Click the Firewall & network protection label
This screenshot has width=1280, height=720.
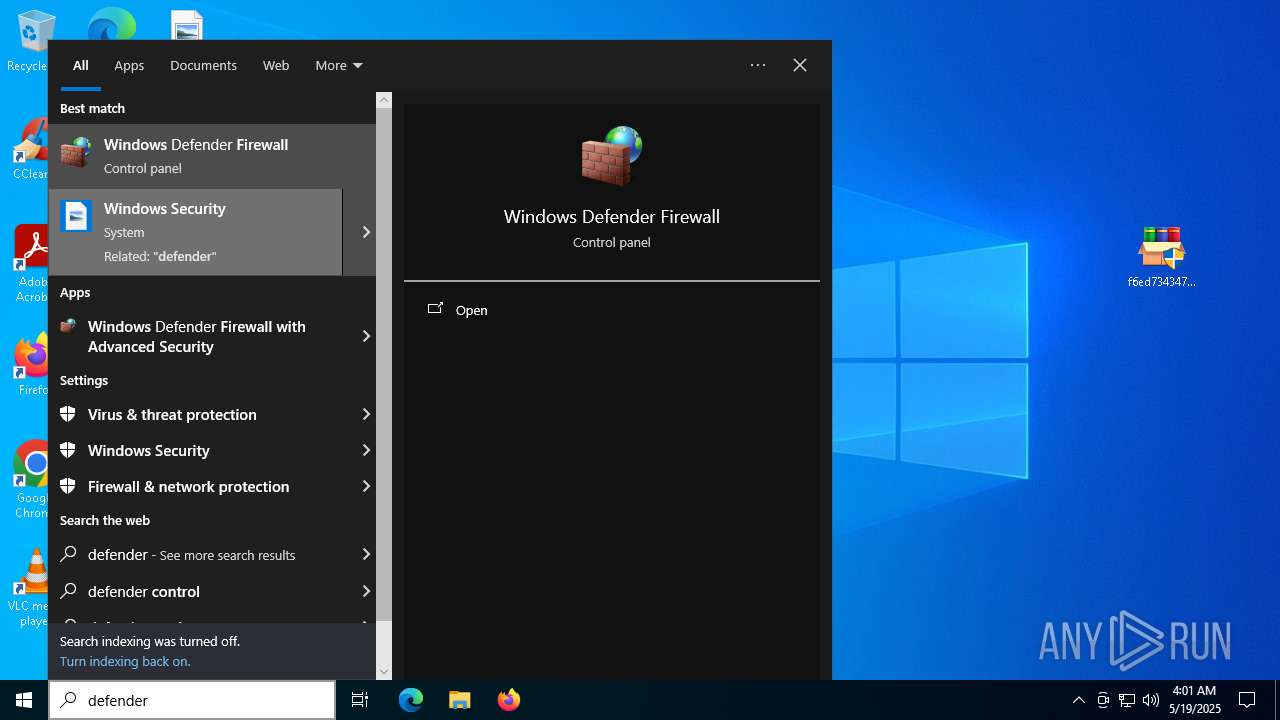coord(188,486)
